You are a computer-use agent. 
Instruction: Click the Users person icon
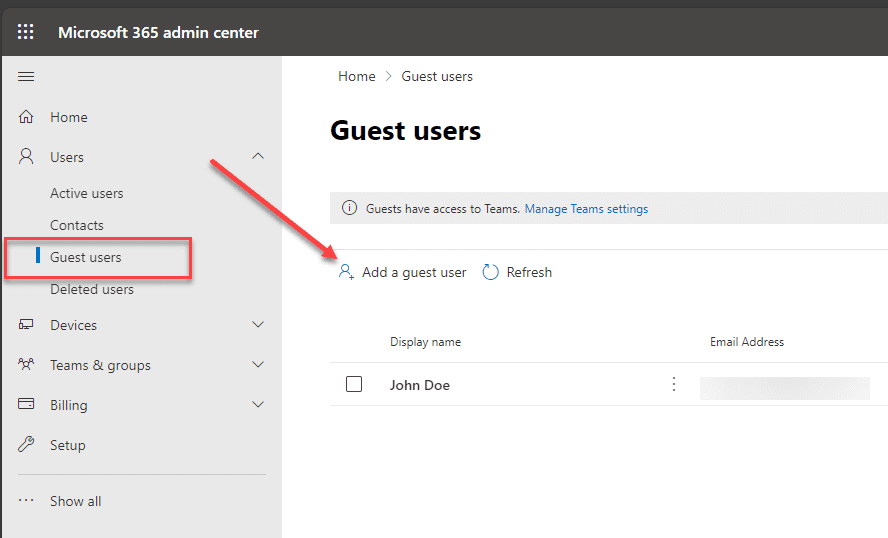pos(26,156)
